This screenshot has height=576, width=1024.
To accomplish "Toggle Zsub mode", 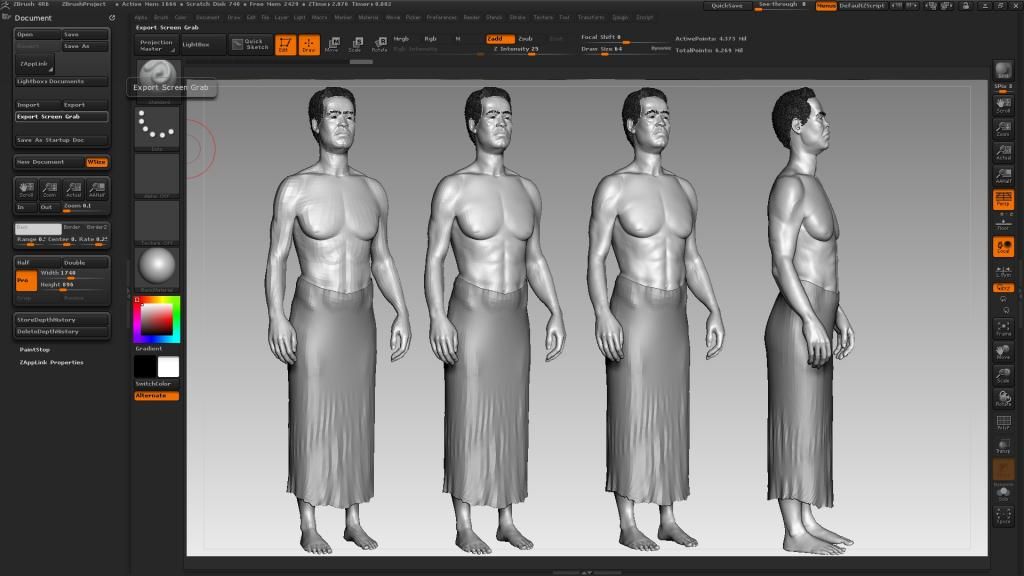I will [x=526, y=39].
